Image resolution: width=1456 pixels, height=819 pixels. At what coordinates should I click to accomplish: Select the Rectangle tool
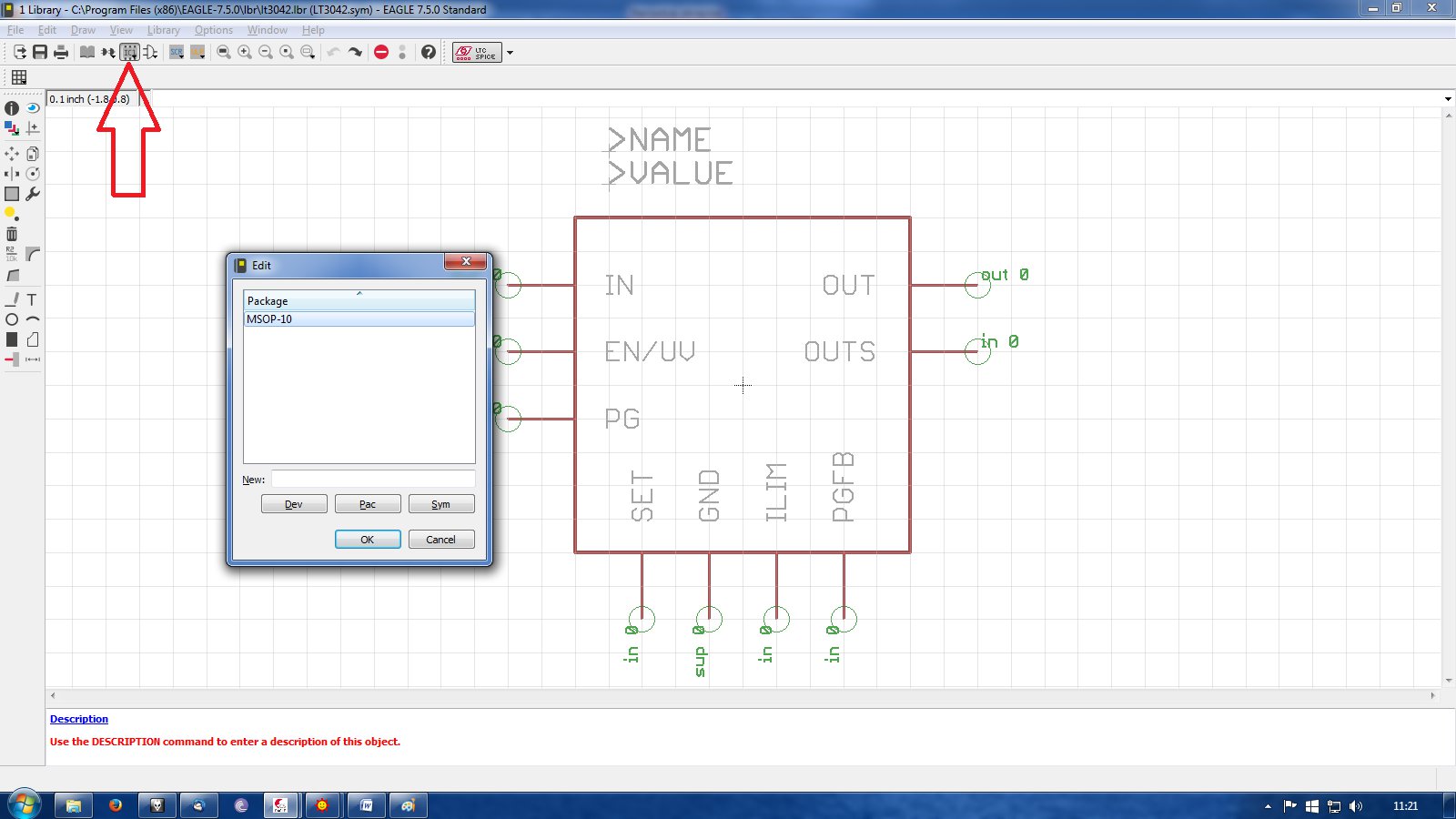point(12,339)
